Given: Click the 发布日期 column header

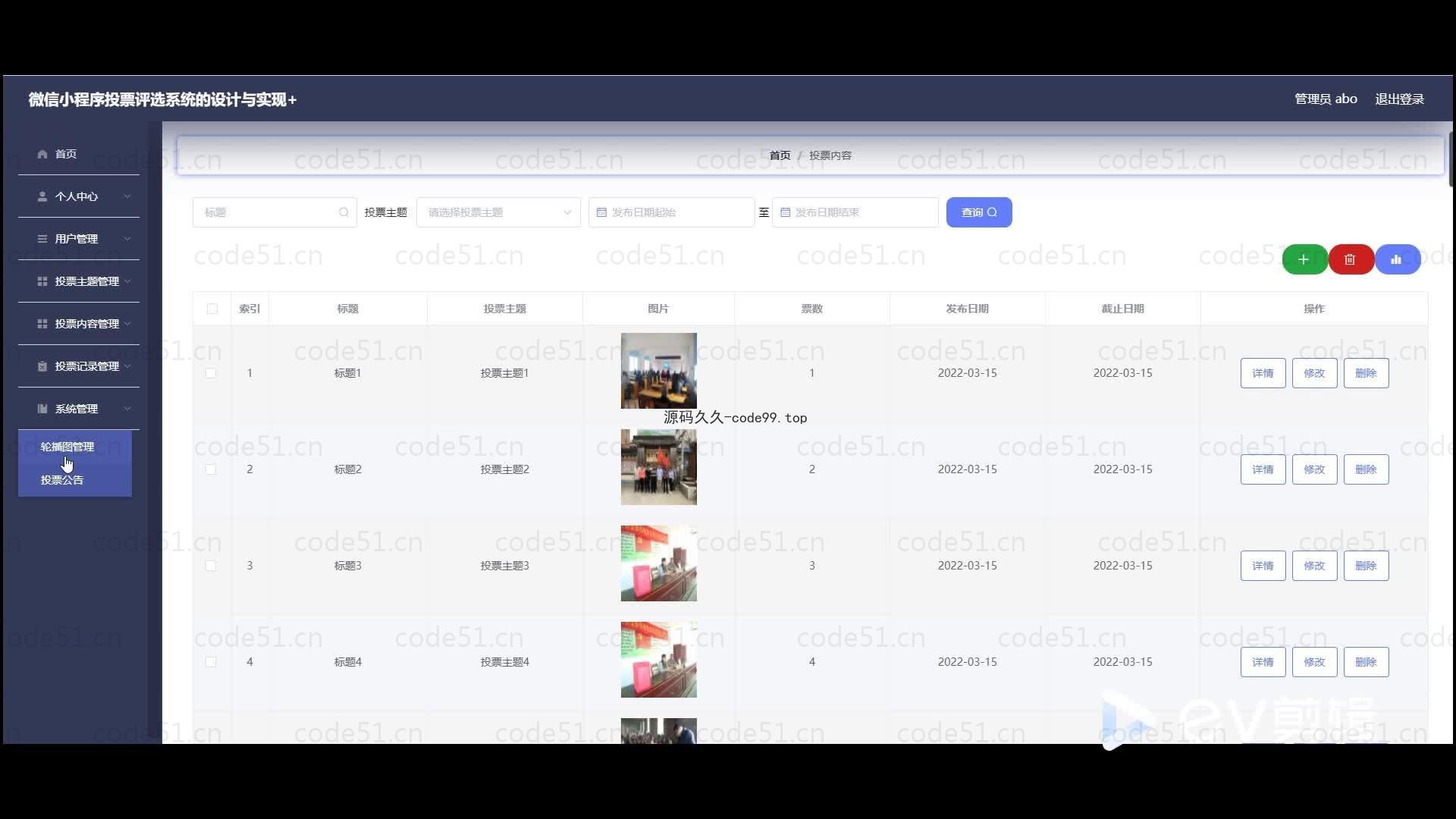Looking at the screenshot, I should pyautogui.click(x=967, y=309).
